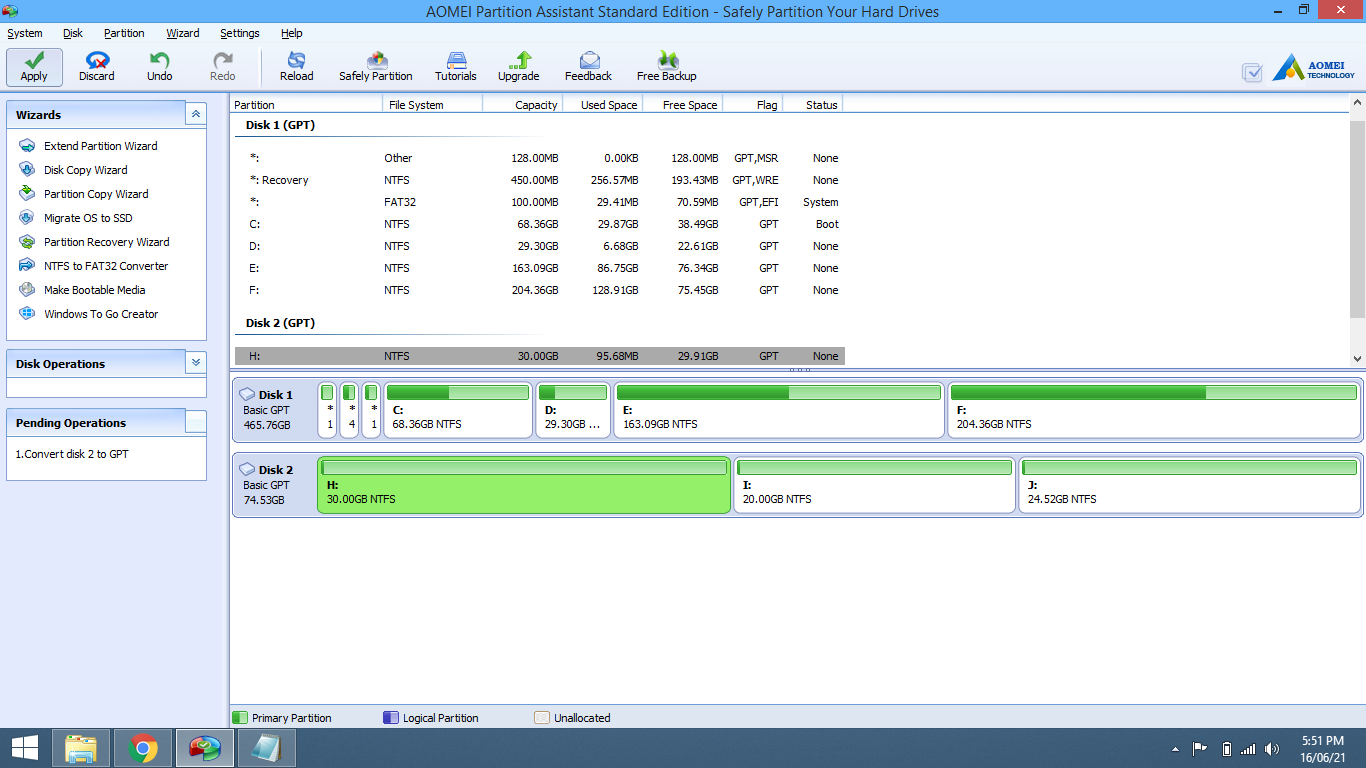Screen dimensions: 1366x768
Task: Select the Disk 1 Basic GPT 465.76GB header
Action: point(274,410)
